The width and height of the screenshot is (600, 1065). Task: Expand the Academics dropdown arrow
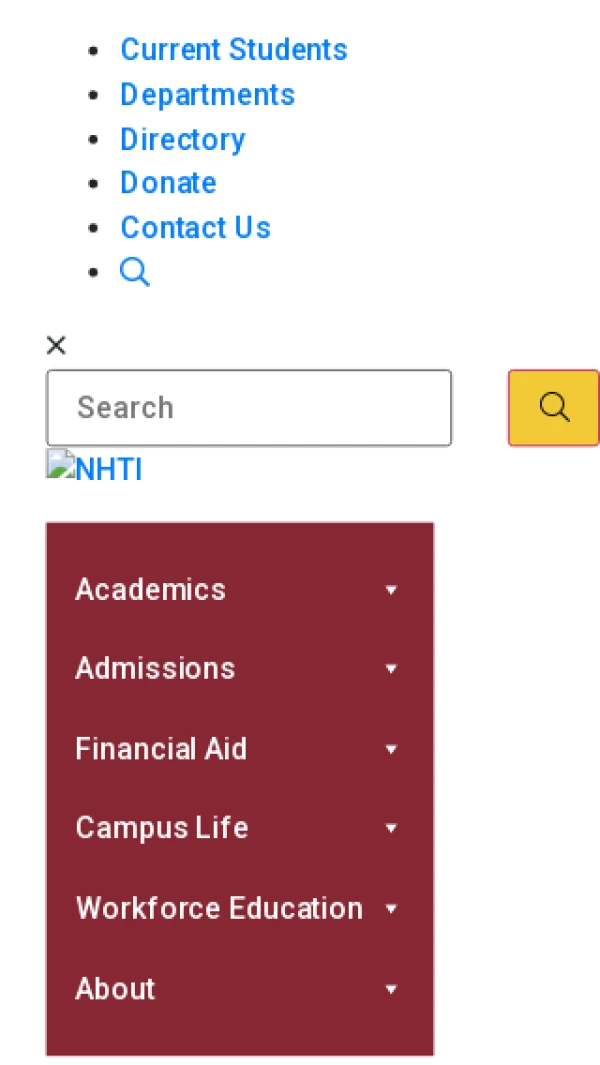click(x=391, y=590)
